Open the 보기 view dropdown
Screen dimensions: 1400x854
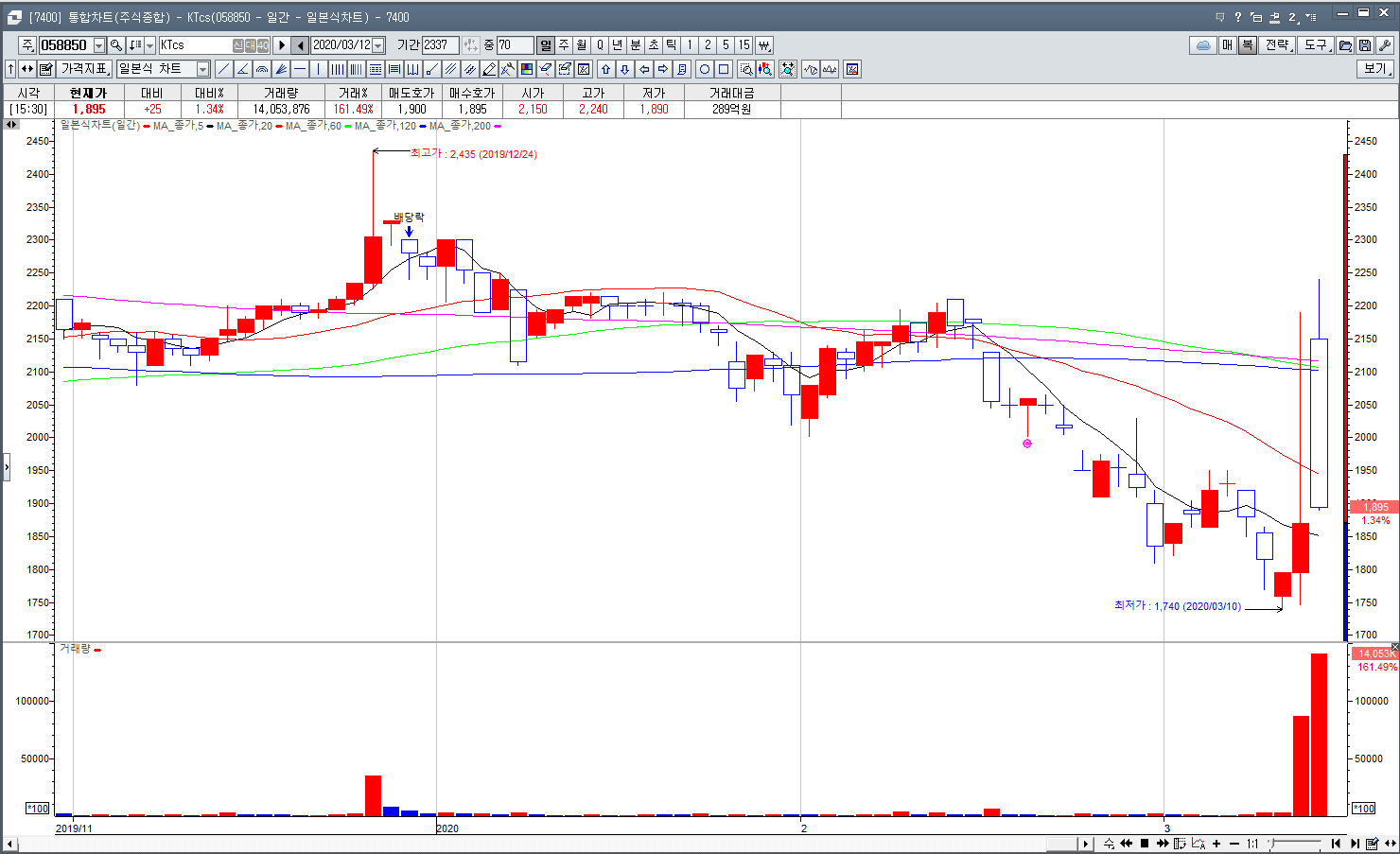pyautogui.click(x=1375, y=69)
